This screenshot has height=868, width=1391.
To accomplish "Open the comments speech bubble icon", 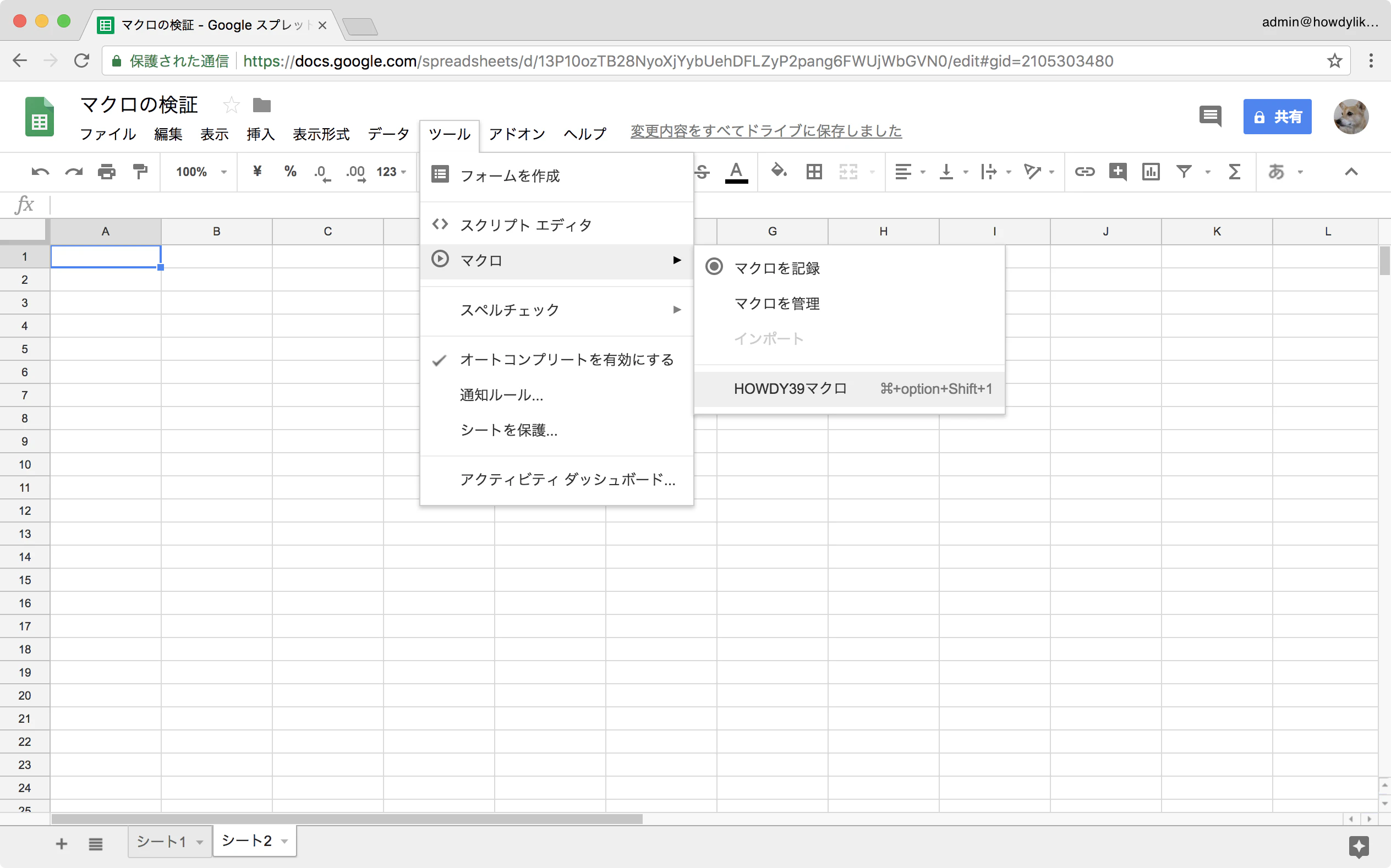I will [1210, 117].
